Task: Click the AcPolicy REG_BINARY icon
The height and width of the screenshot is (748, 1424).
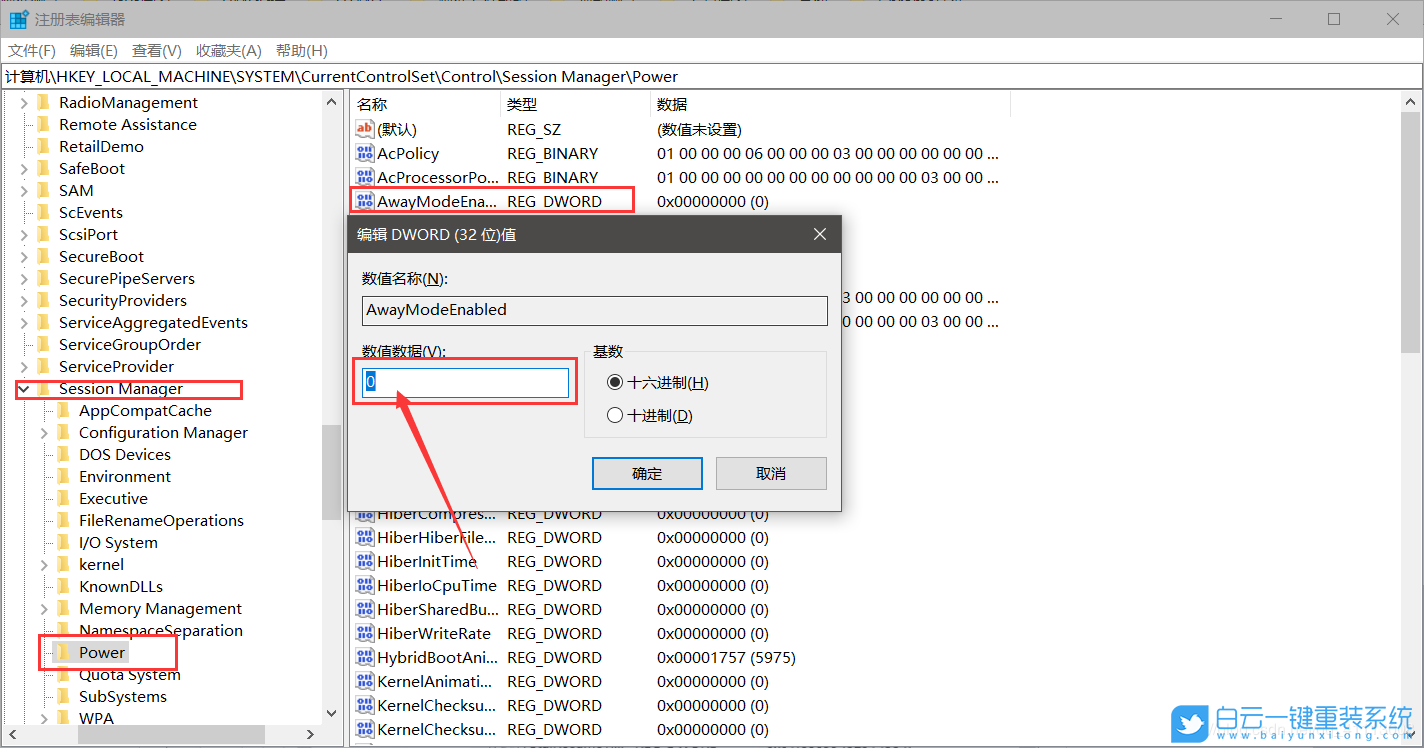Action: 364,153
